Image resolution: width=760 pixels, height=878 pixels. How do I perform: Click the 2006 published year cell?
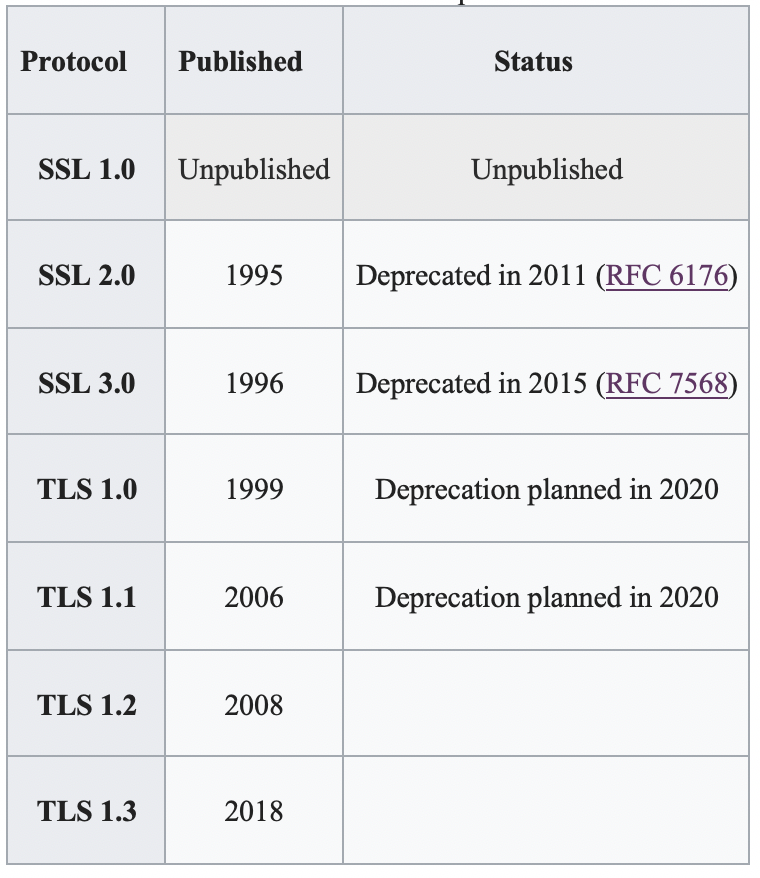254,597
